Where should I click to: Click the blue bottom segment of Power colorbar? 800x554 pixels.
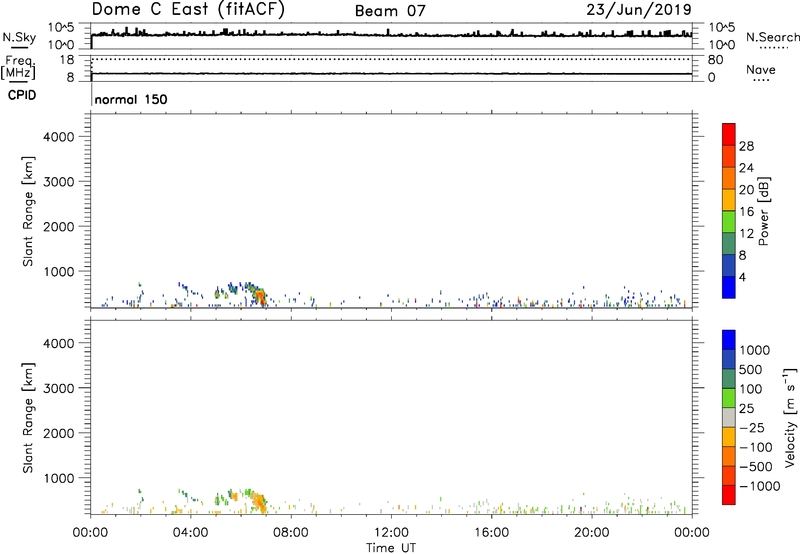(x=729, y=287)
